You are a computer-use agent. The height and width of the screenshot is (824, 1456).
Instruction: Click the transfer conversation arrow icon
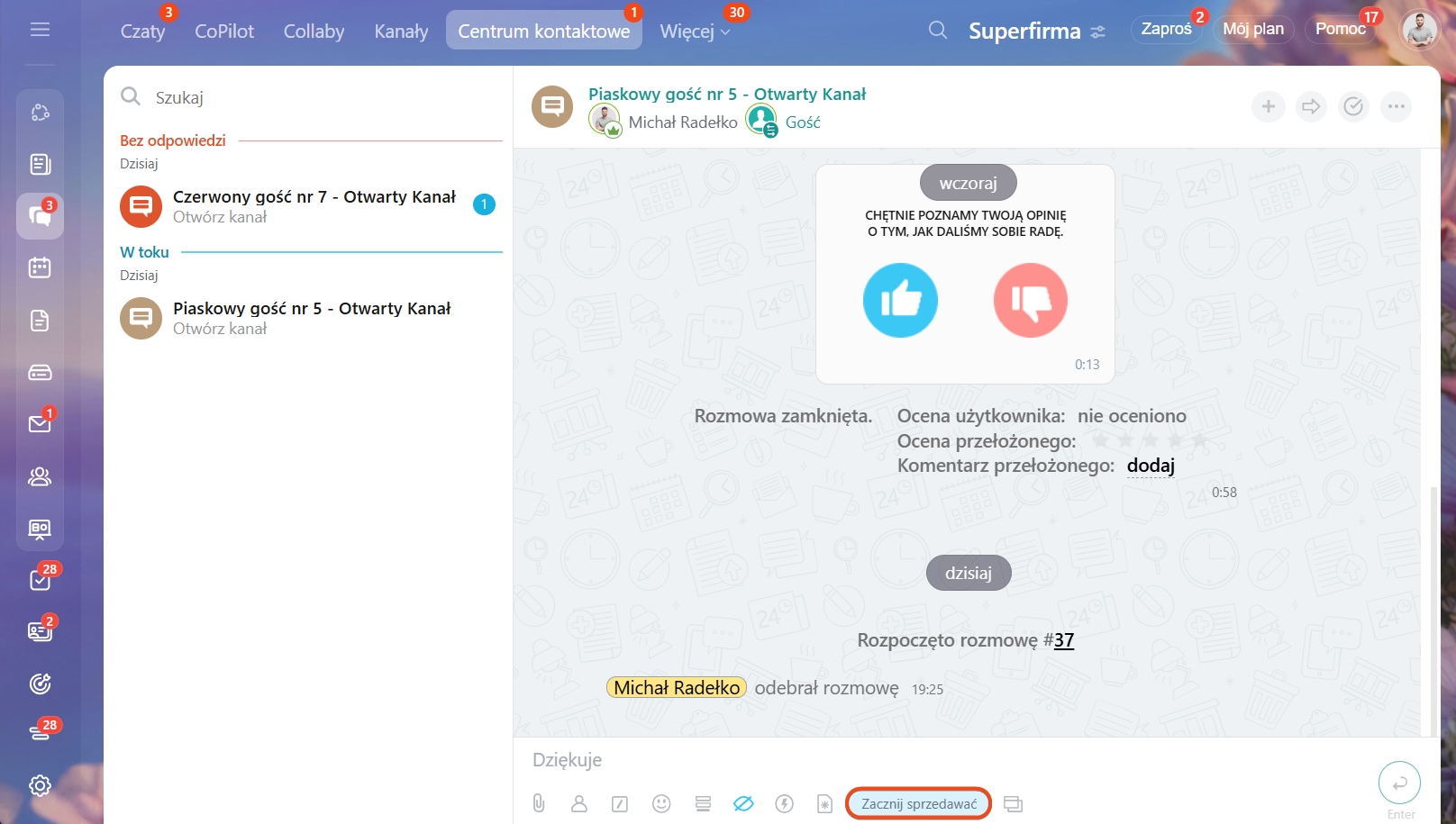(x=1311, y=106)
